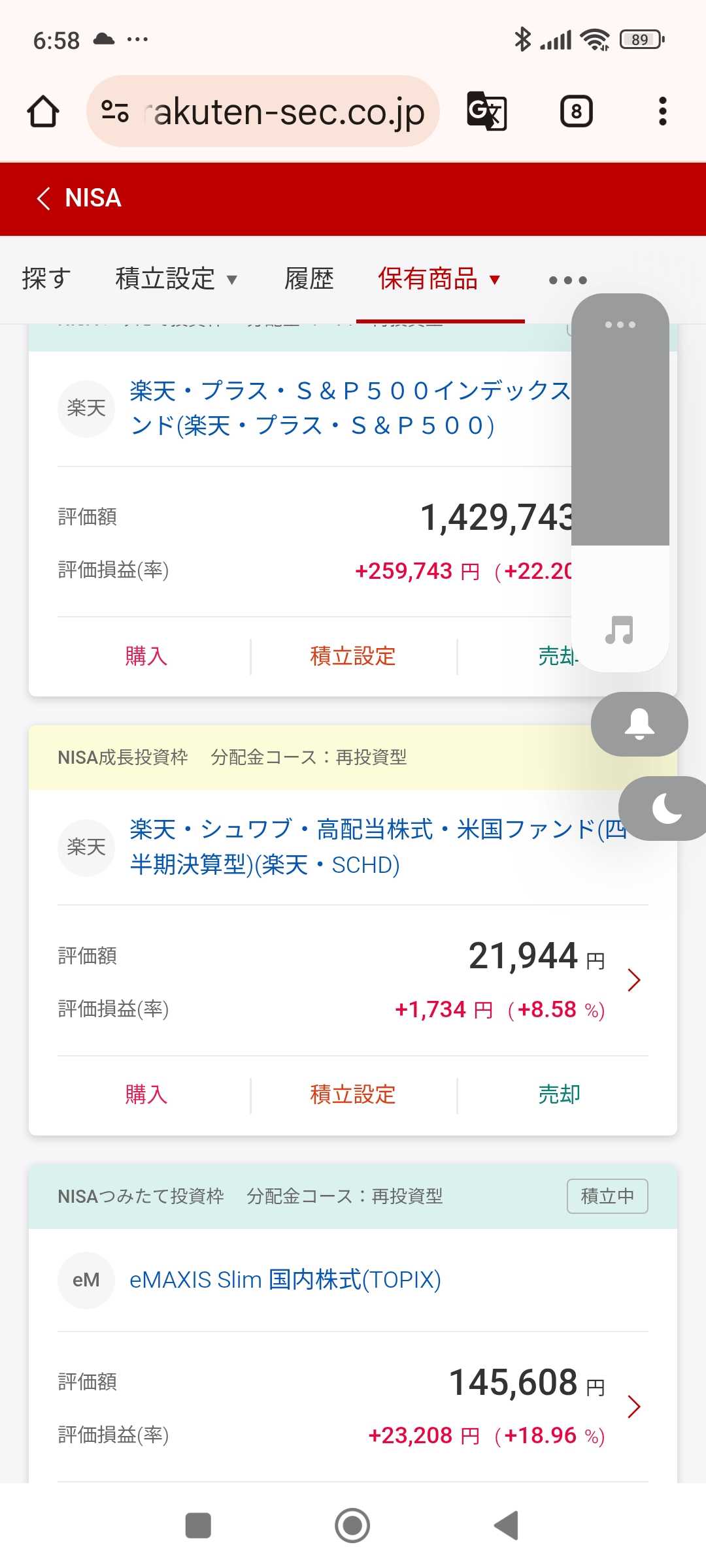Expand the 積立設定 dropdown menu
Viewport: 706px width, 1568px height.
tap(176, 279)
